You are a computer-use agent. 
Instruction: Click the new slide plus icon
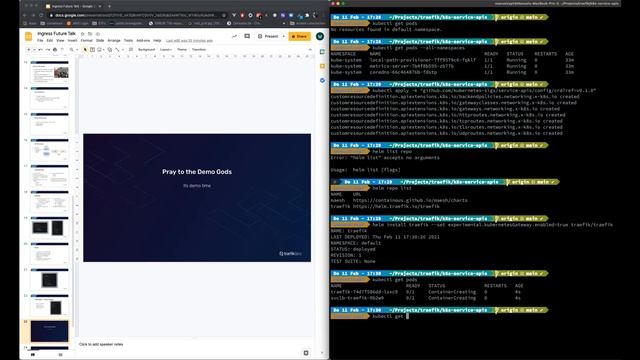tap(29, 49)
